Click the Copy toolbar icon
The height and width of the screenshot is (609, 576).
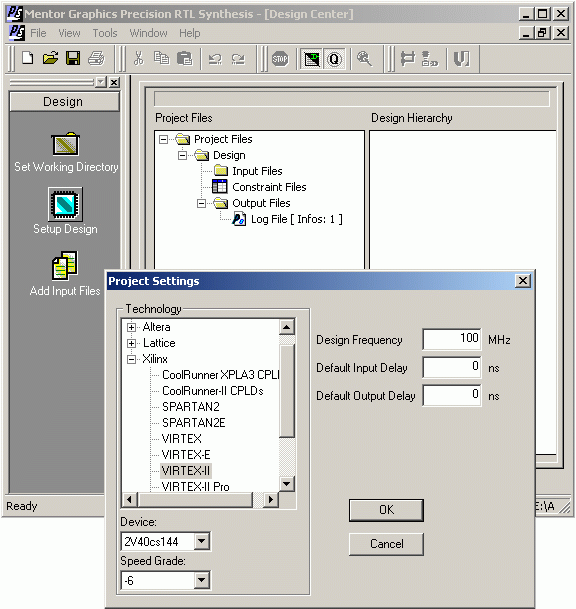(162, 59)
